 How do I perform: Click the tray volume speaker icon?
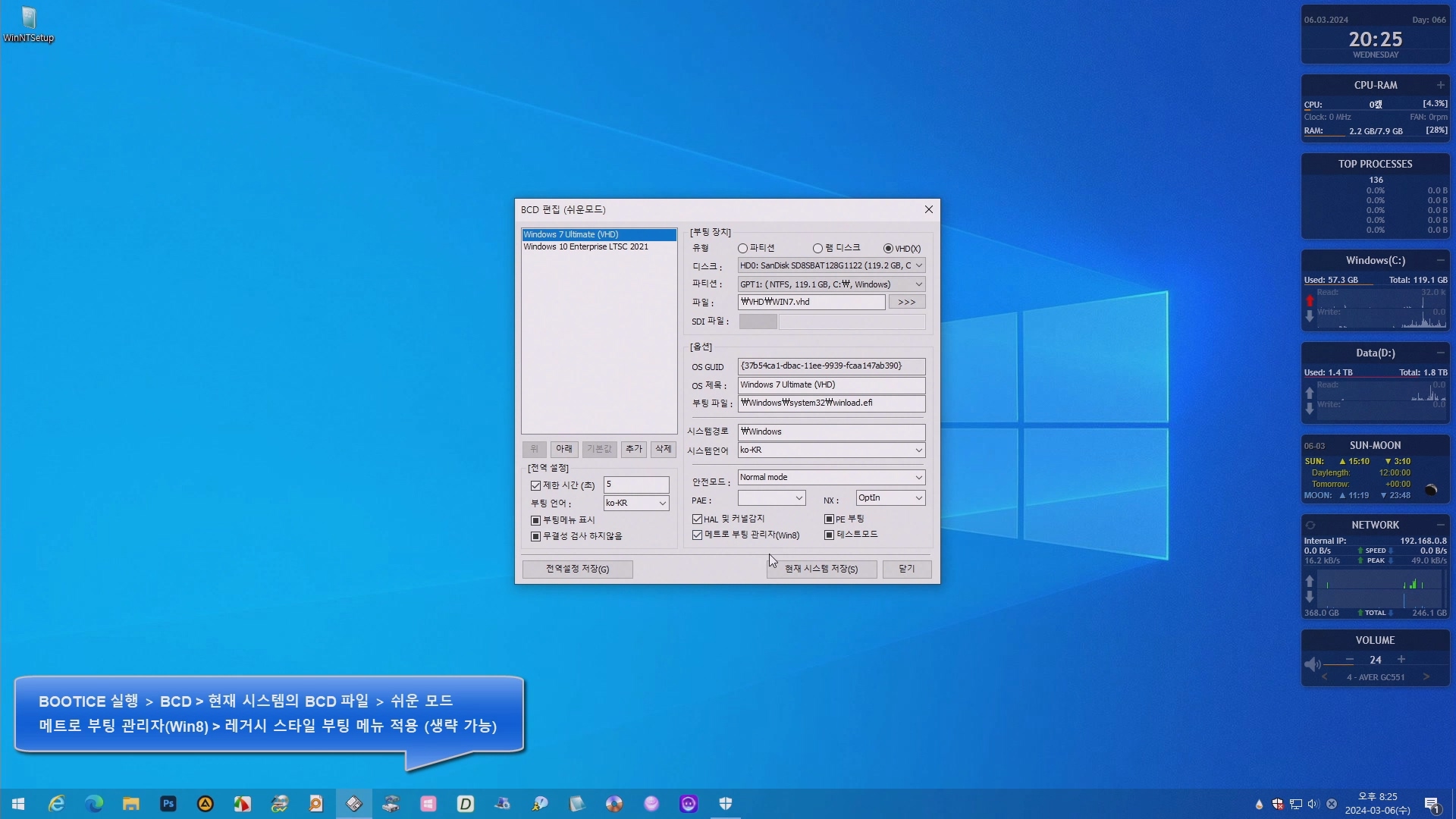pyautogui.click(x=1313, y=804)
